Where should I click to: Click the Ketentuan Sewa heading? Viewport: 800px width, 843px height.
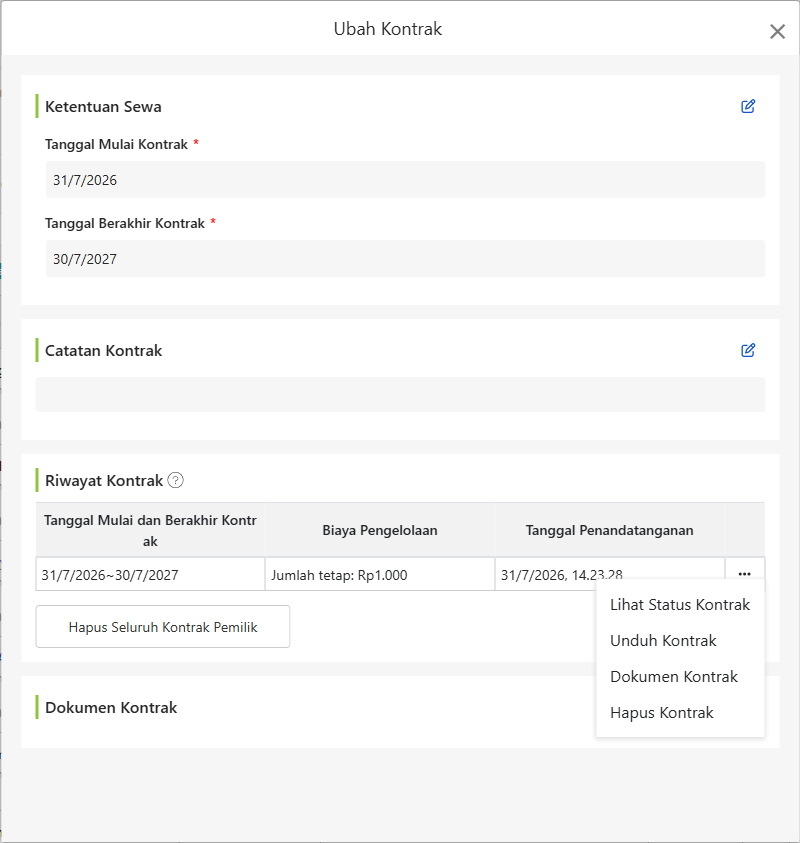tap(103, 106)
